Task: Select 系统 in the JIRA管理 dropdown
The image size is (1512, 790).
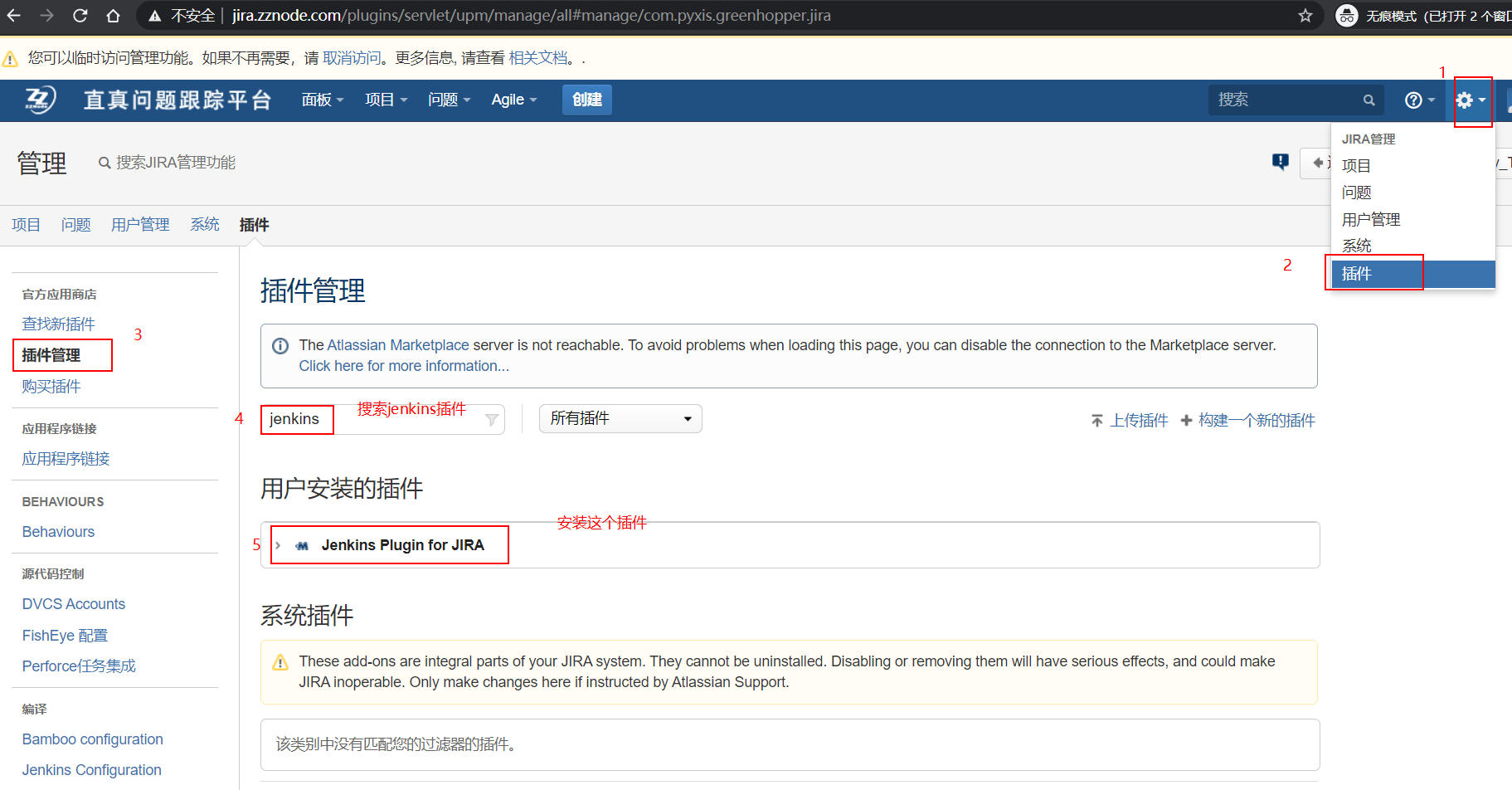Action: (x=1412, y=246)
